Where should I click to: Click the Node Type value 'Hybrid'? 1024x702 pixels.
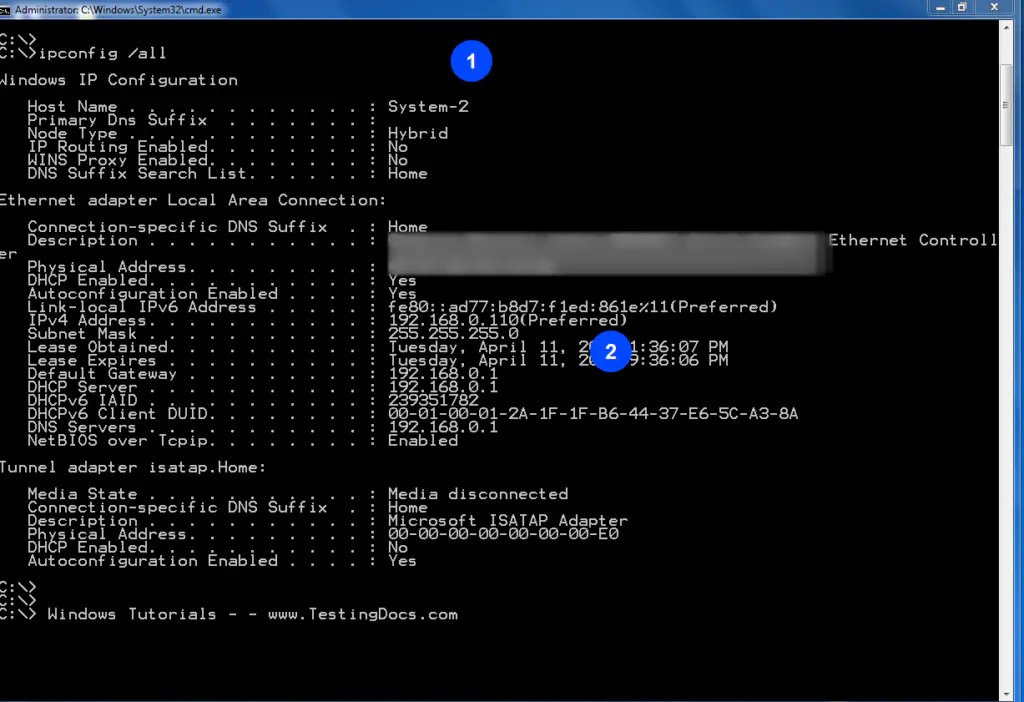tap(418, 133)
